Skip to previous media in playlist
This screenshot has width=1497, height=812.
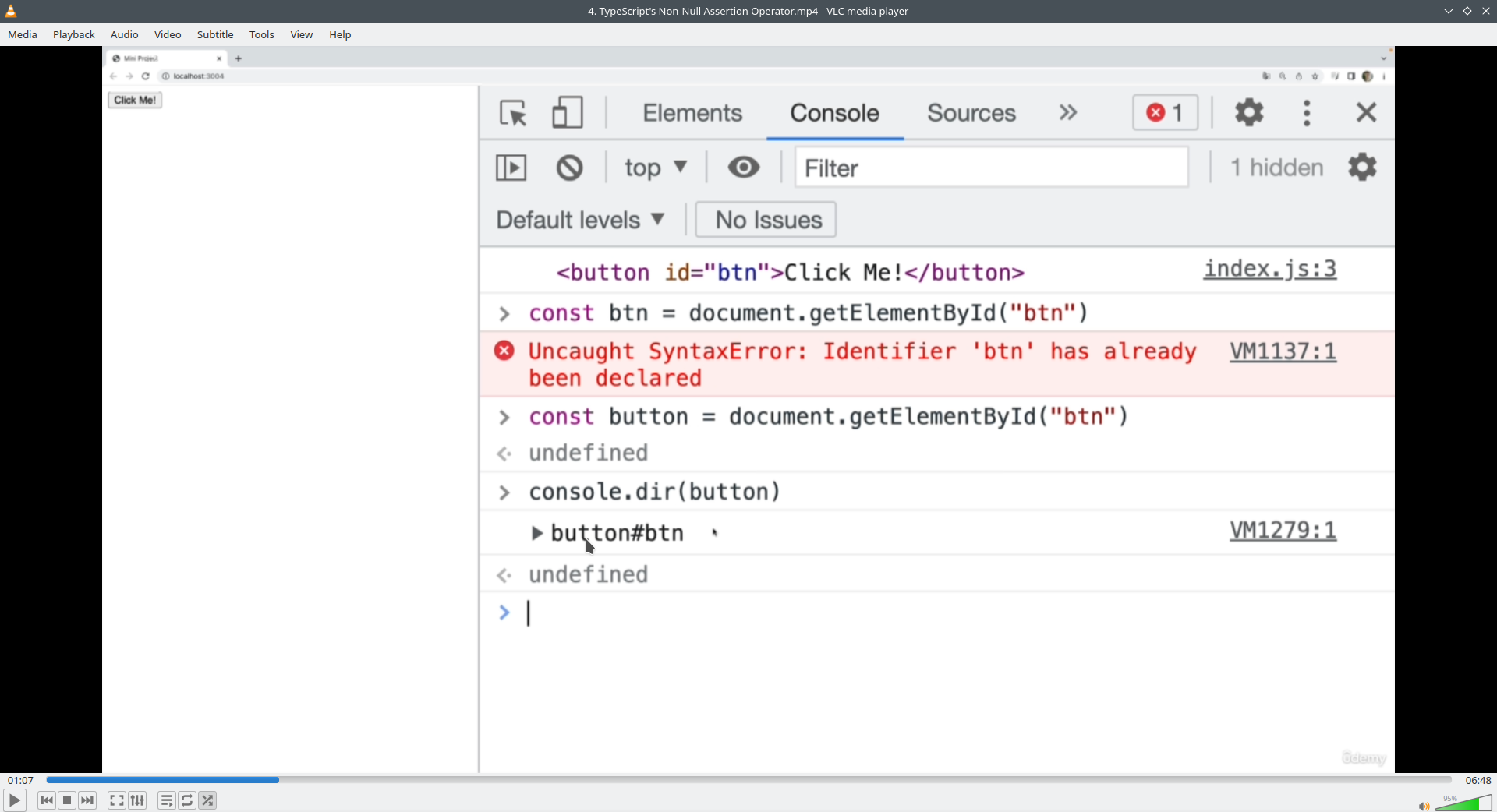tap(47, 800)
